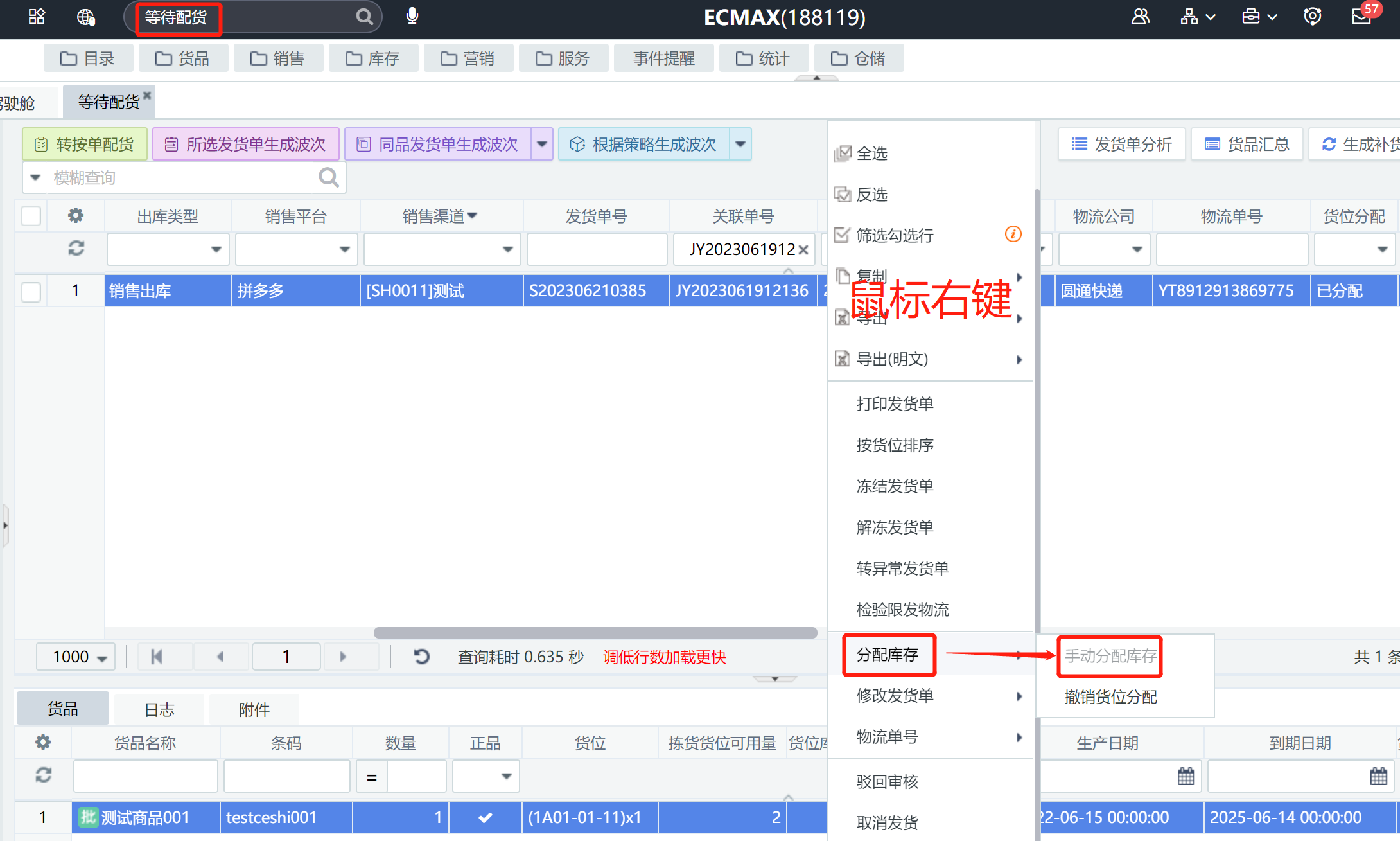Select 打印发货单 menu item
This screenshot has height=841, width=1400.
coord(930,404)
